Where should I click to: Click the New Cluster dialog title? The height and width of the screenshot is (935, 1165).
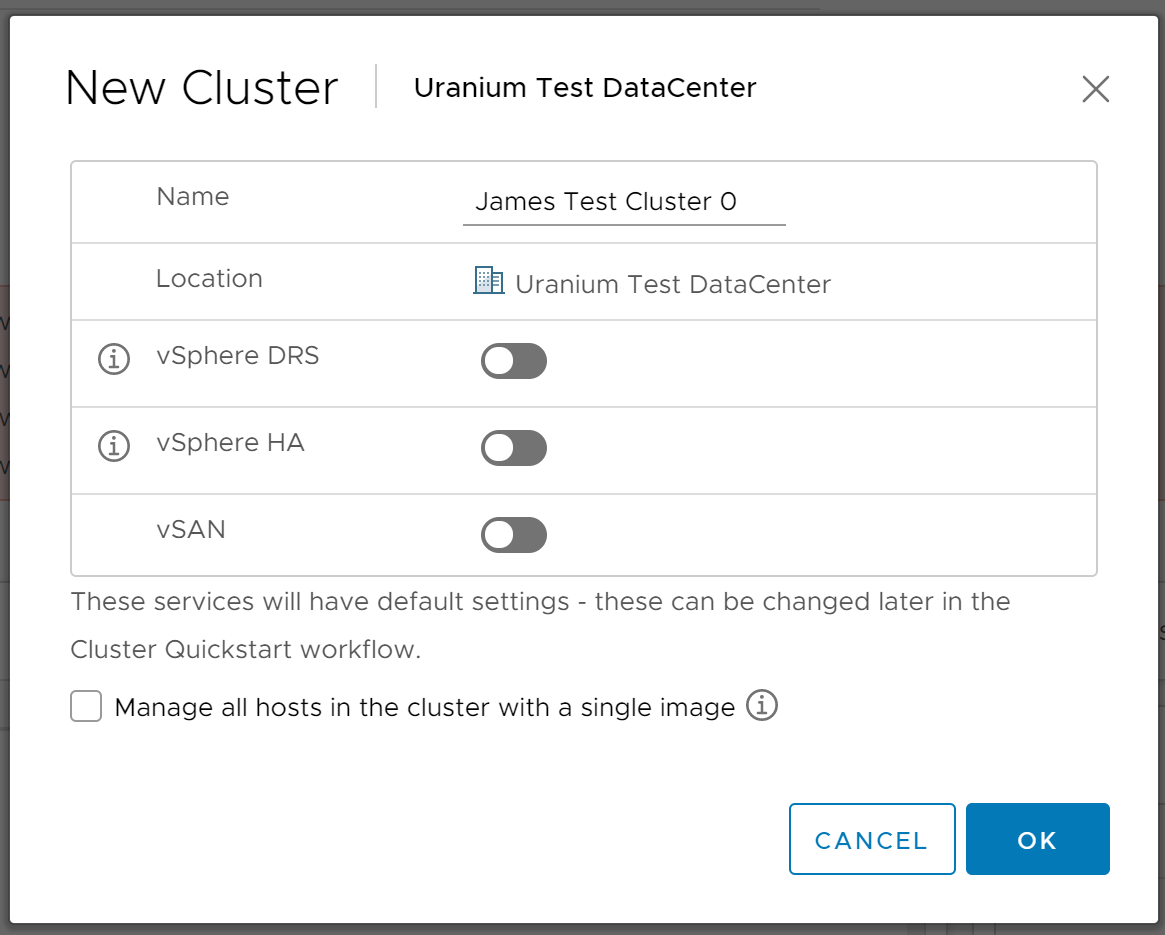point(202,88)
